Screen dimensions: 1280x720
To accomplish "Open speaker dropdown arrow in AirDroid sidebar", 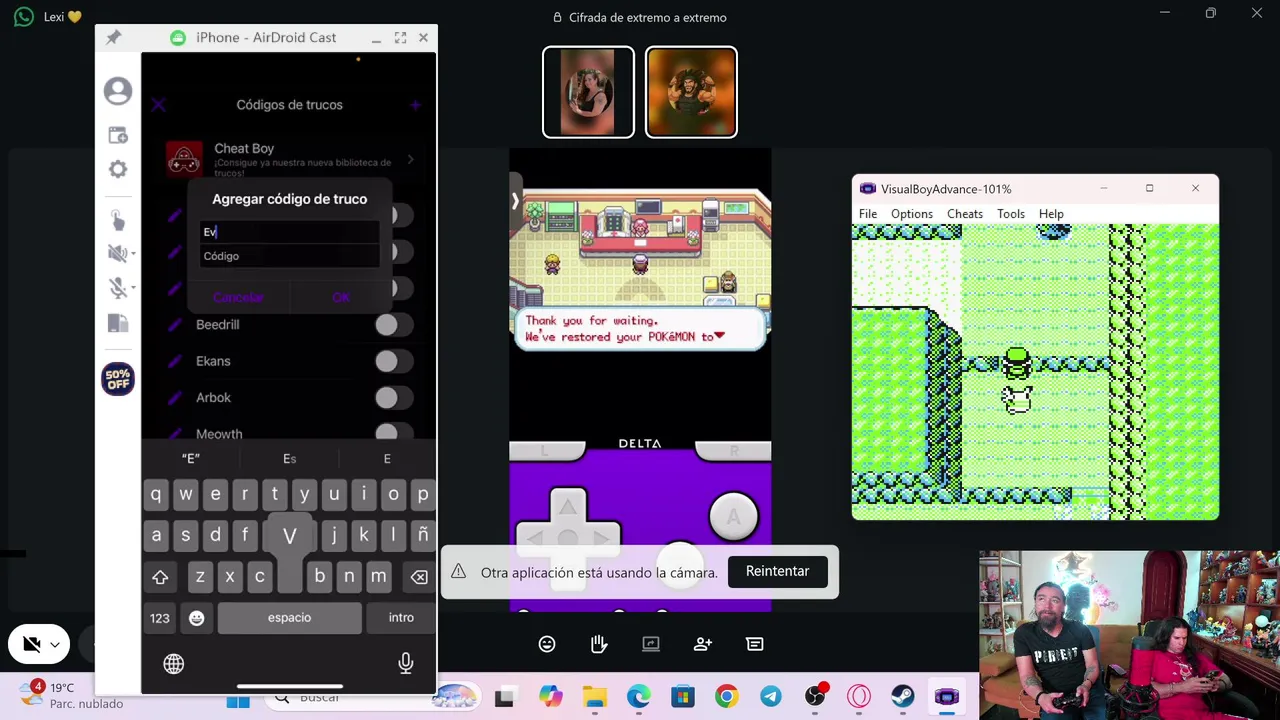I will [133, 254].
